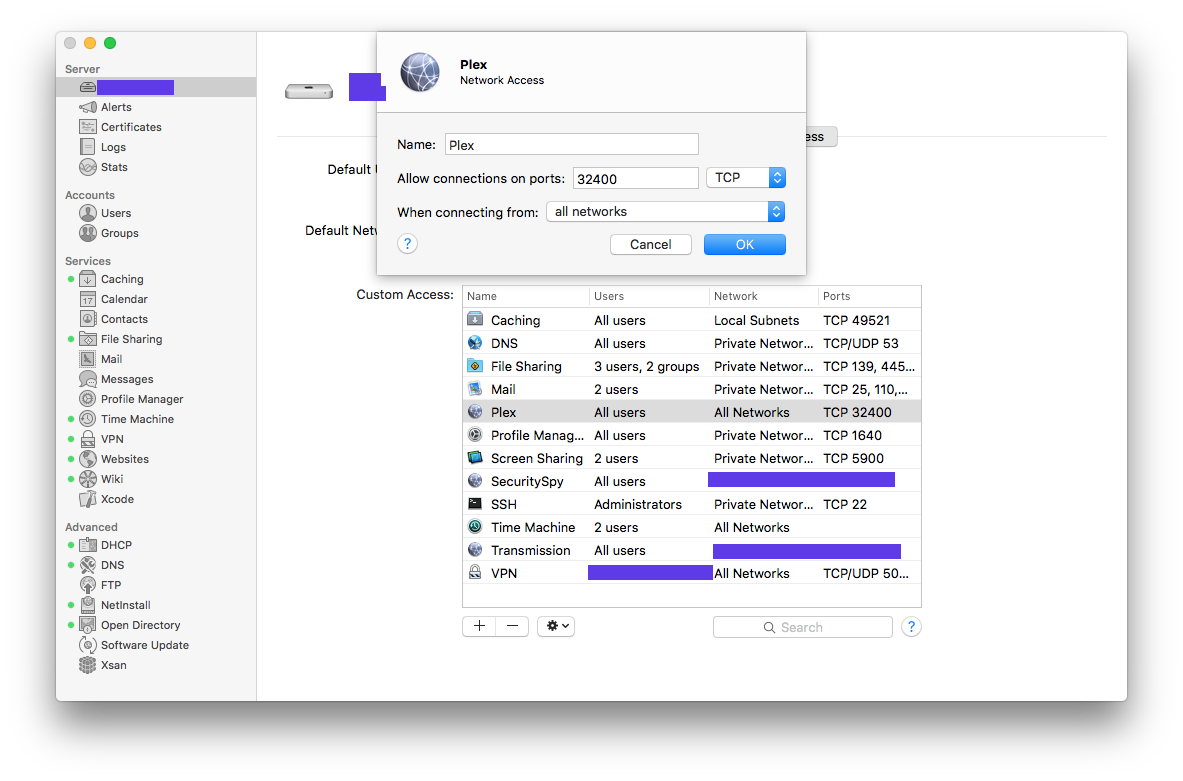Open Stats in the sidebar
The width and height of the screenshot is (1183, 781).
[114, 167]
